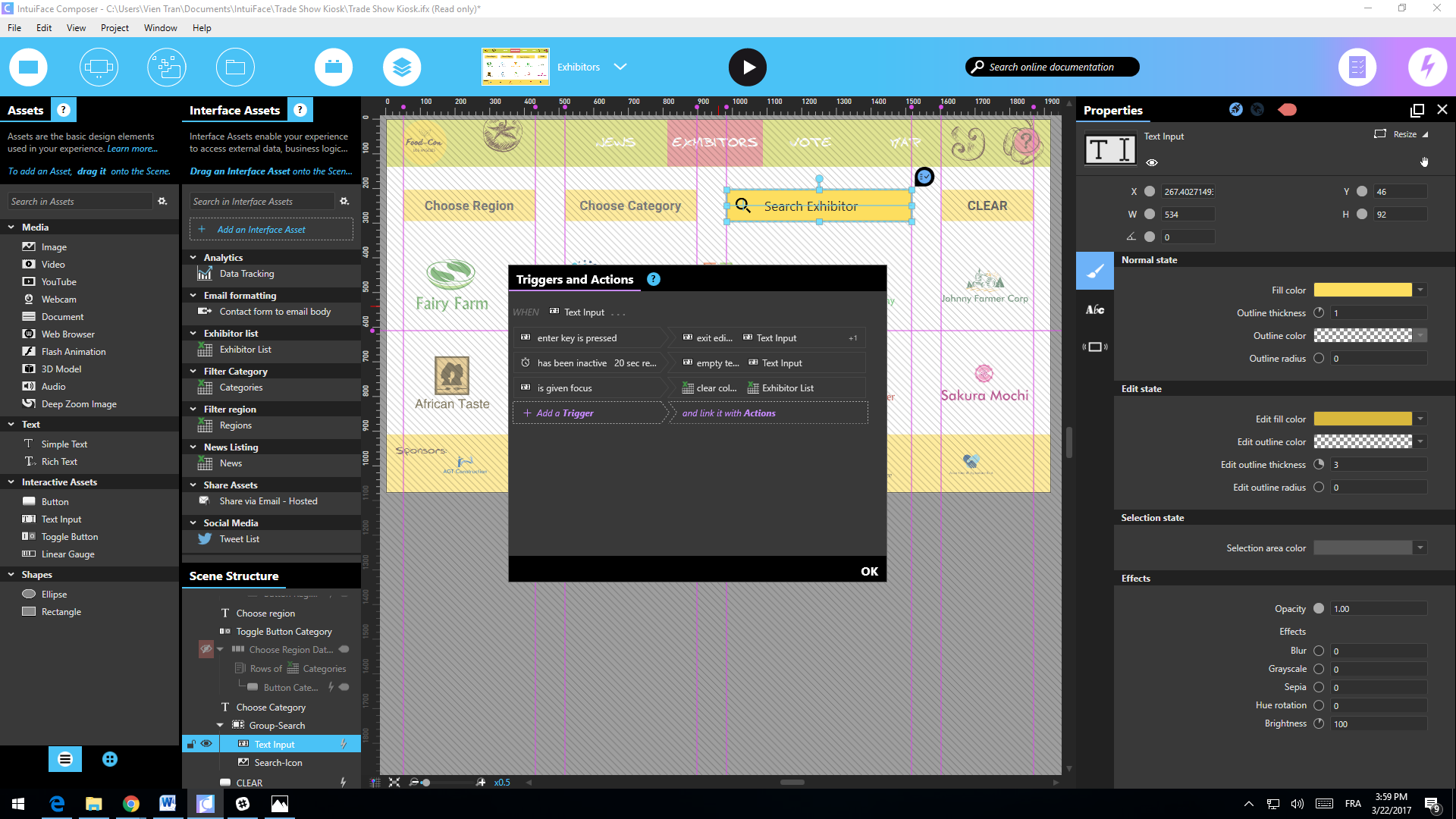
Task: Open the Text style tab icon
Action: [1094, 309]
